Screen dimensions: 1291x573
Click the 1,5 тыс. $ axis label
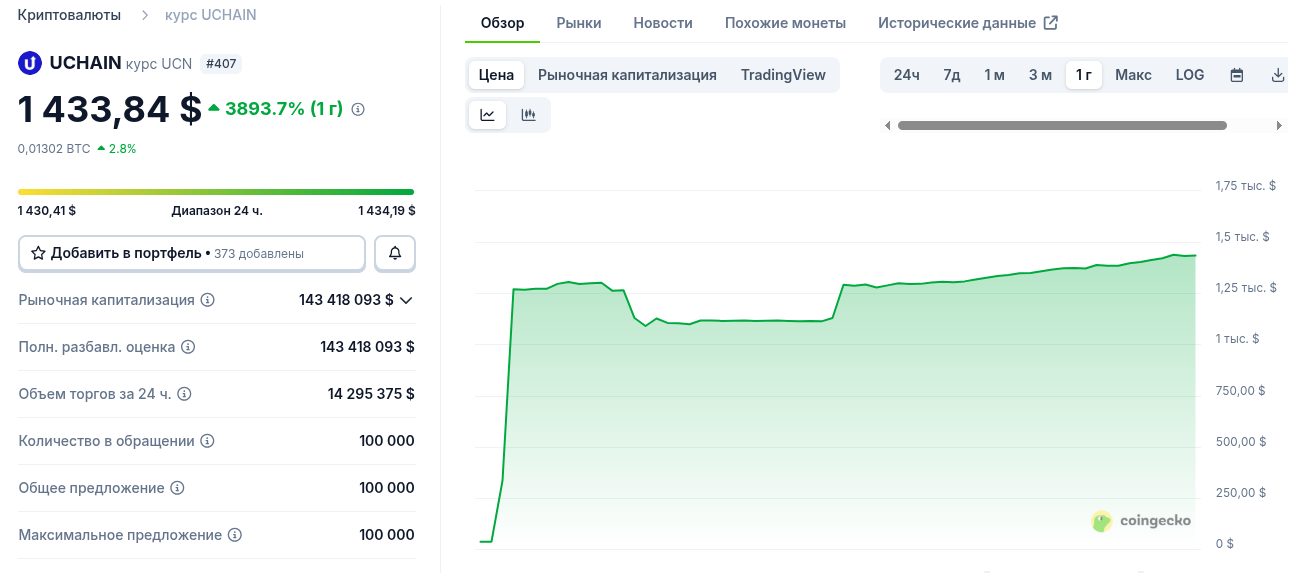click(x=1242, y=237)
